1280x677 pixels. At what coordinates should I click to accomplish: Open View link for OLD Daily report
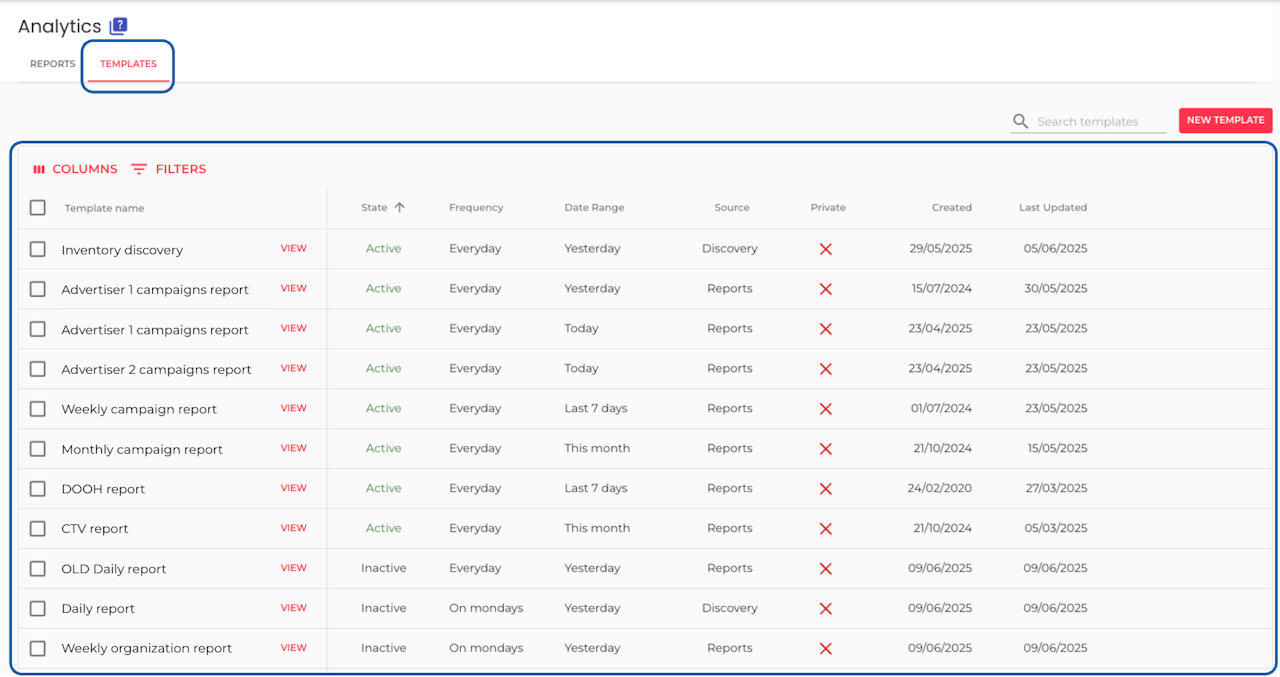tap(293, 568)
